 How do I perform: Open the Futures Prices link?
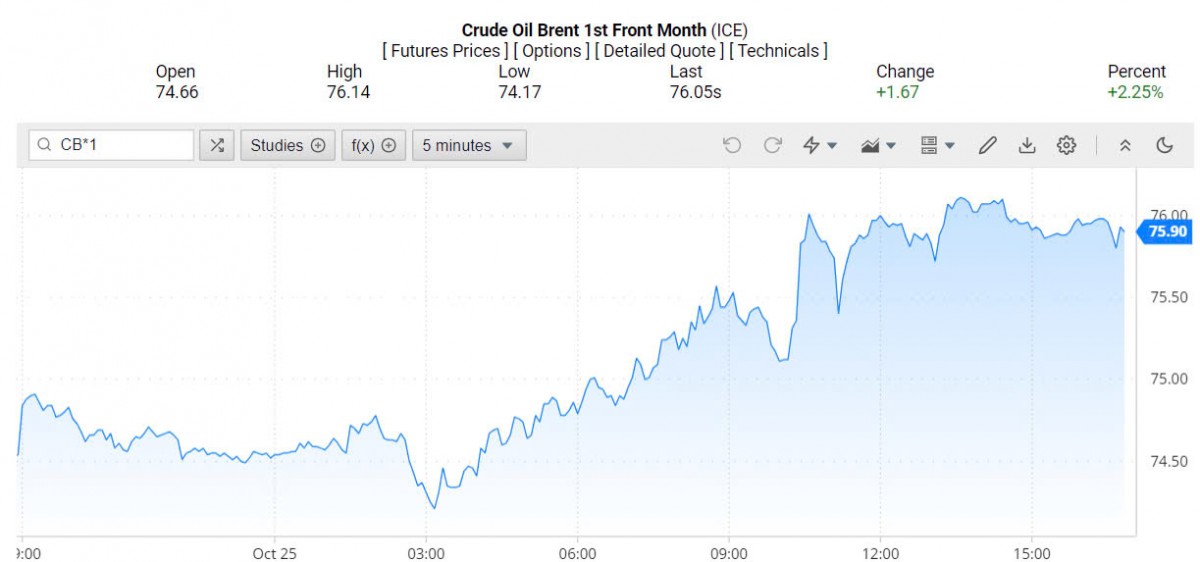[444, 51]
